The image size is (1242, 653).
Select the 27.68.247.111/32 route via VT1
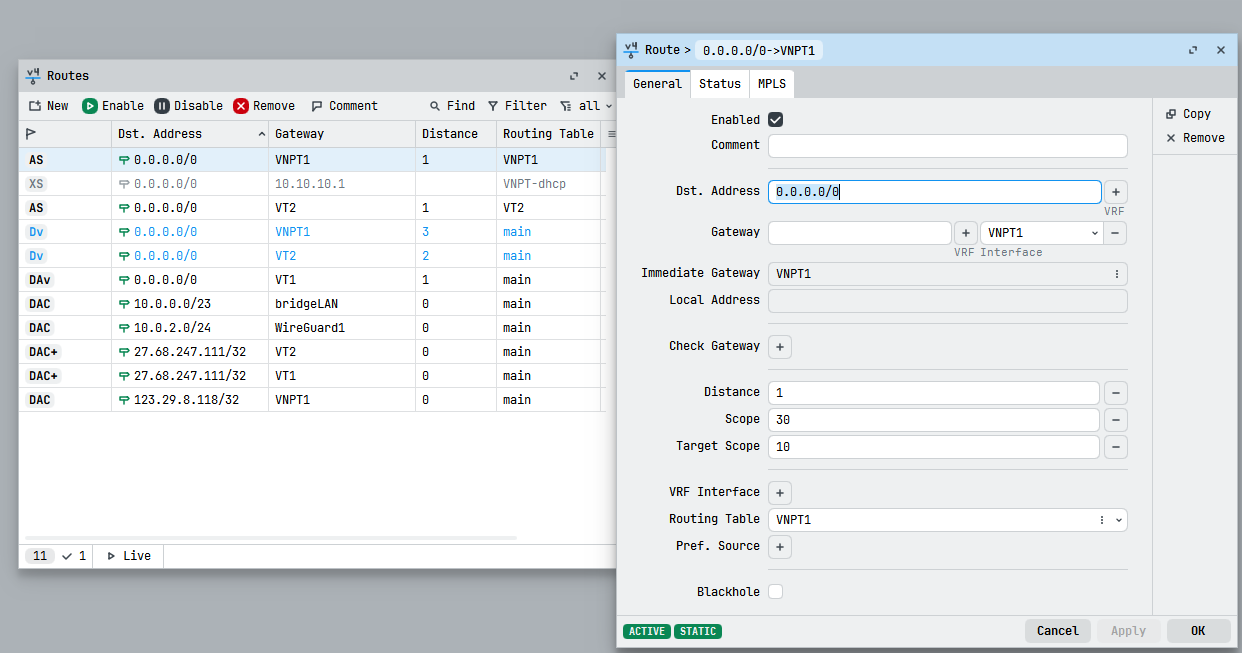[312, 376]
